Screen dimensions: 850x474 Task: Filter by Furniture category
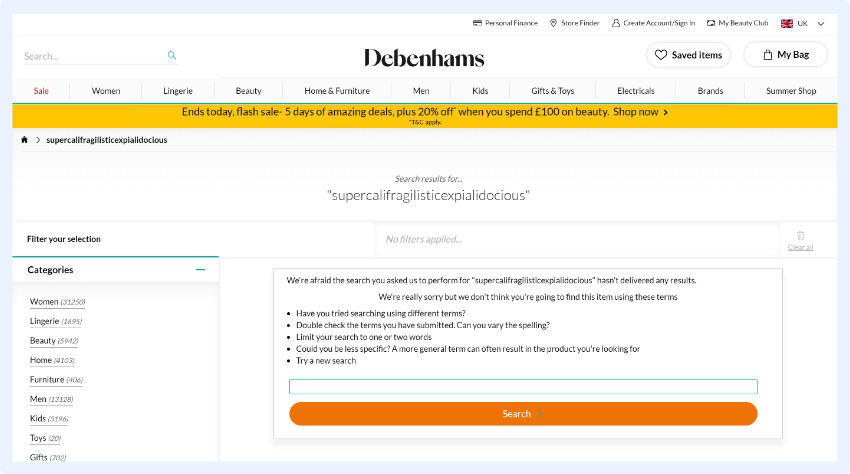coord(47,380)
